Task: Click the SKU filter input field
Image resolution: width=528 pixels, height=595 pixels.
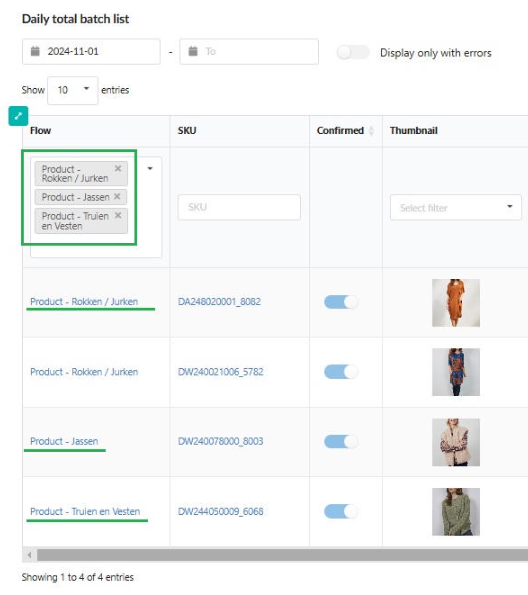Action: tap(239, 207)
